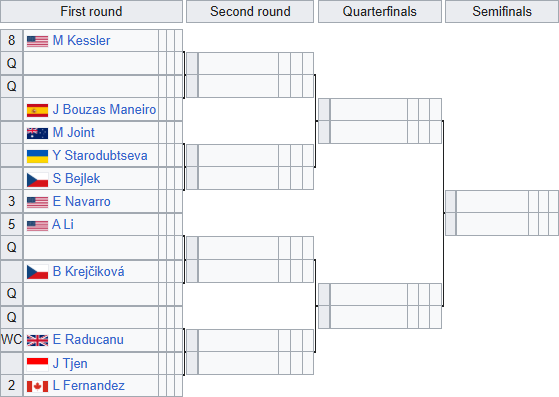Open the E Raducanu player link

[x=88, y=340]
